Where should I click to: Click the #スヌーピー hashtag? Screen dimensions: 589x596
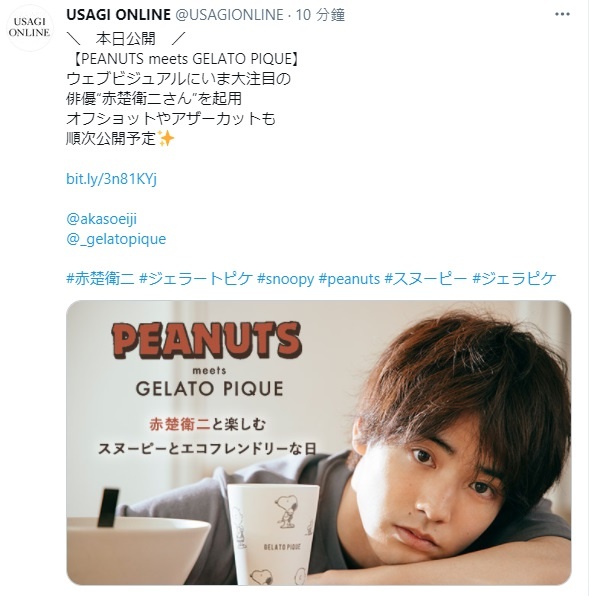pyautogui.click(x=426, y=279)
